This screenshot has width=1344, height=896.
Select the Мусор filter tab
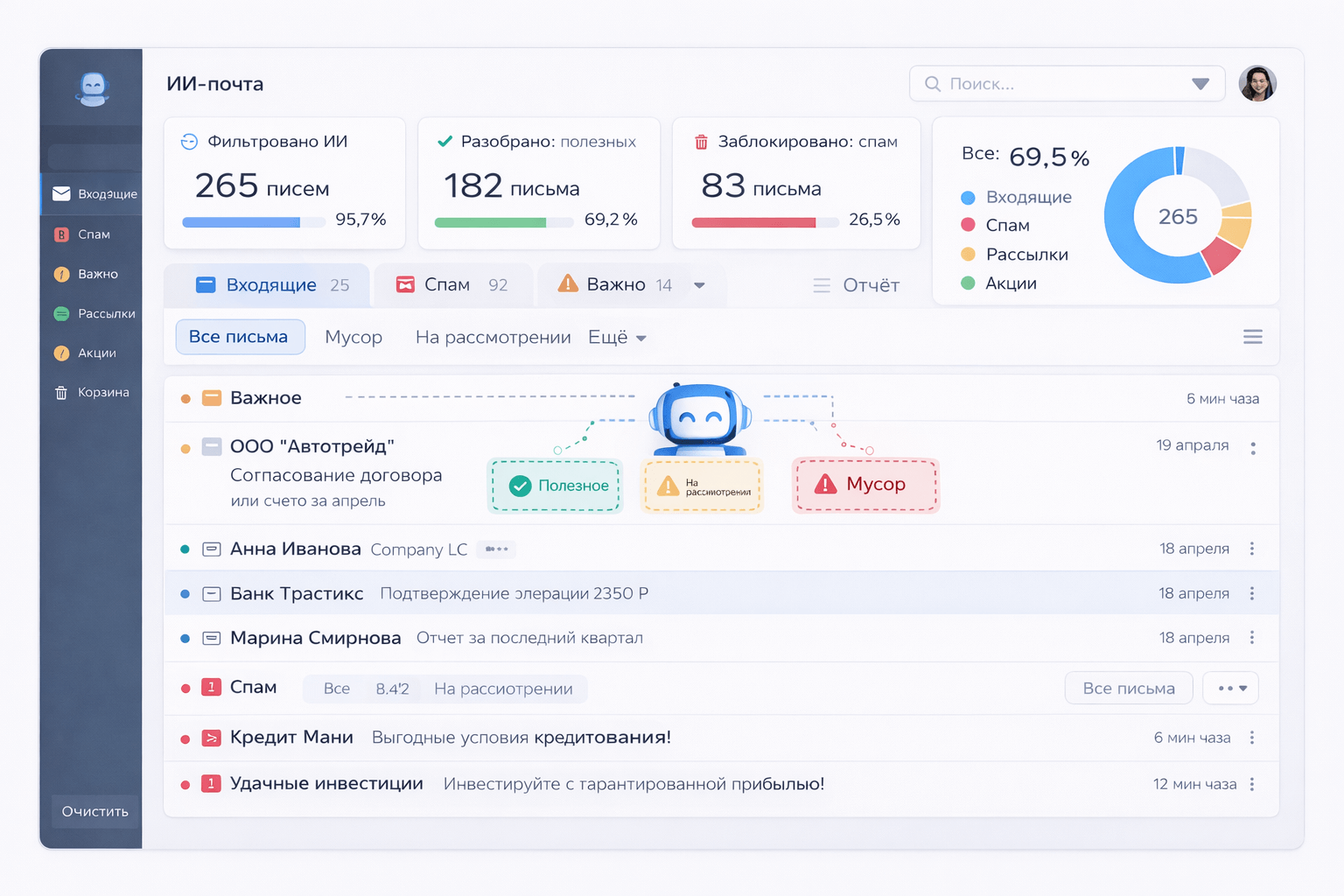[x=353, y=338]
